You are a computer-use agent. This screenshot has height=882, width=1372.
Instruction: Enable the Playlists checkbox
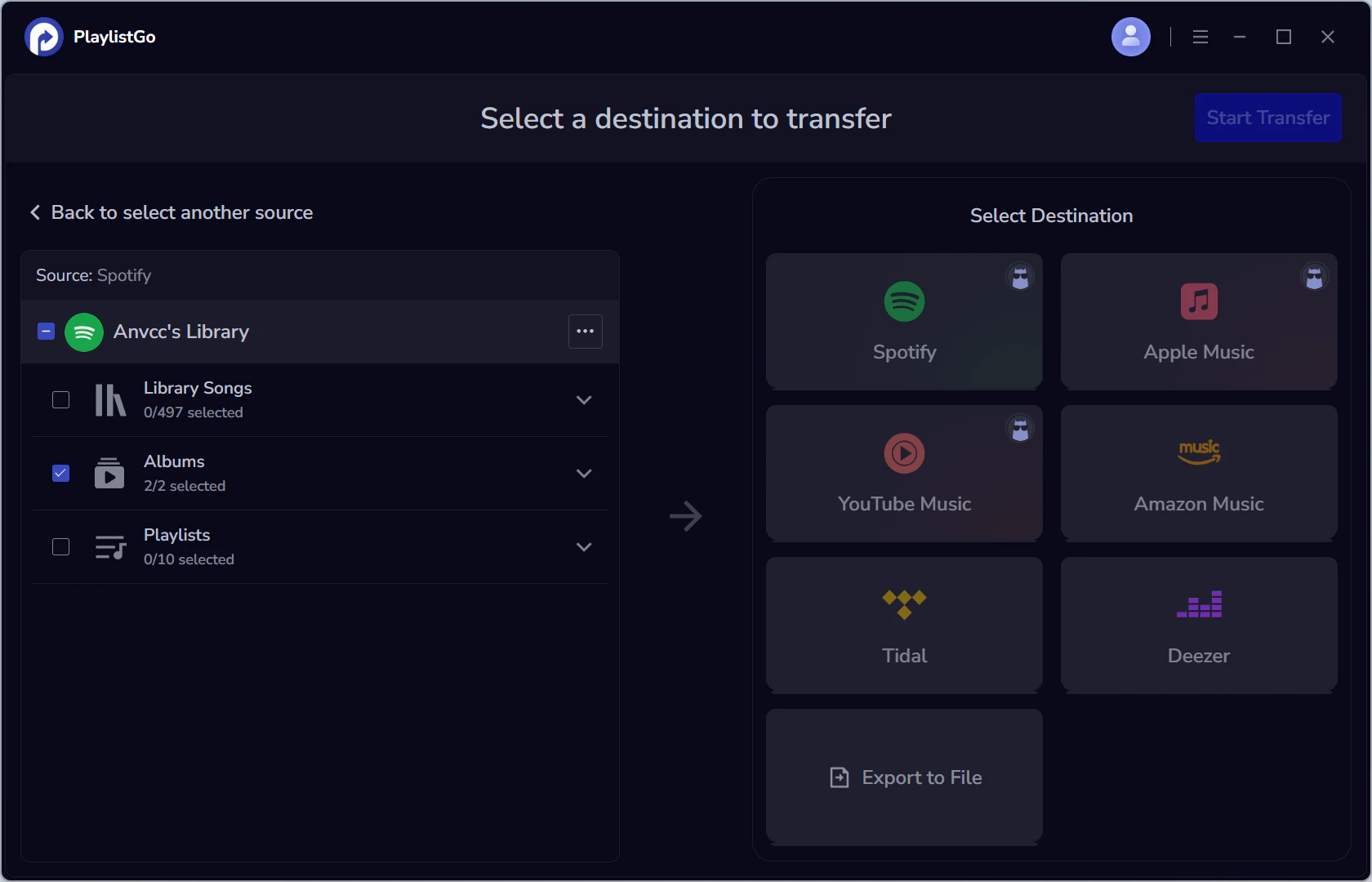[x=60, y=546]
